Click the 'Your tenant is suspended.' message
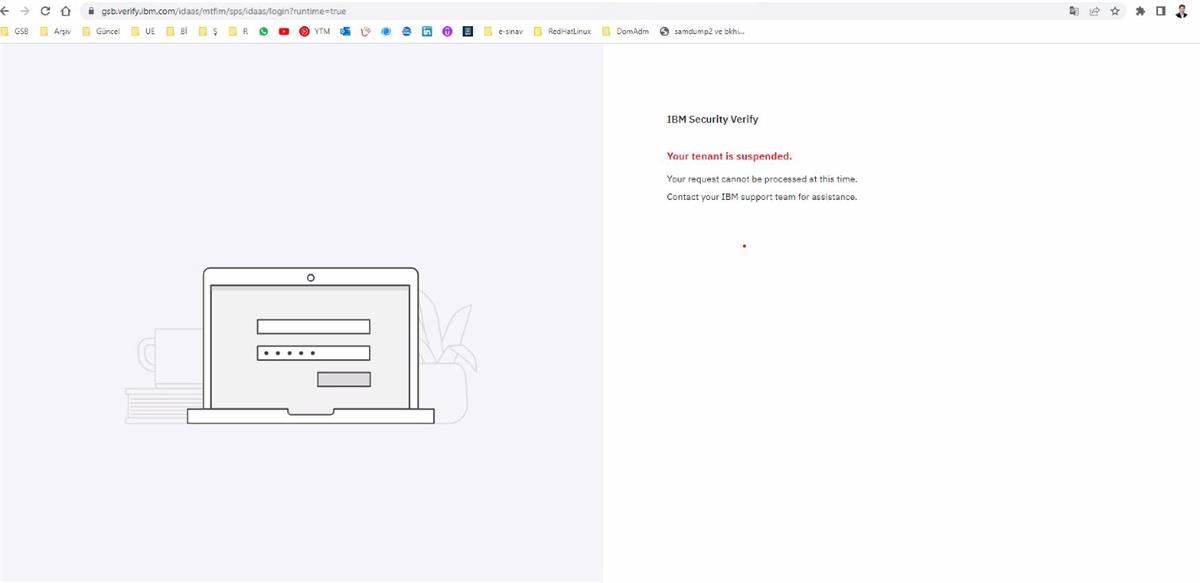This screenshot has width=1200, height=583. [729, 156]
